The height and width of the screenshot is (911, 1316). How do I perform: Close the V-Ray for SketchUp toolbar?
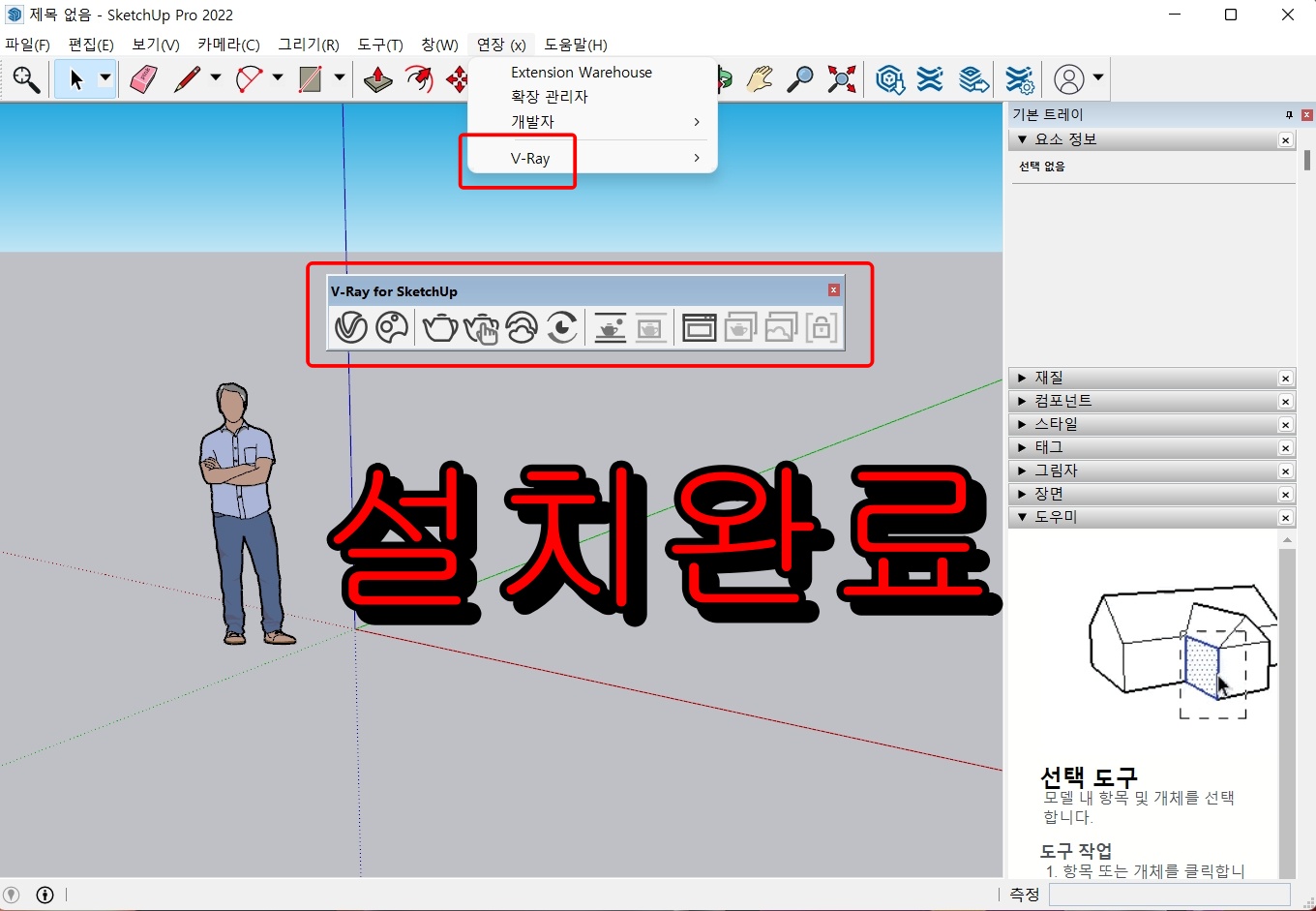coord(834,290)
